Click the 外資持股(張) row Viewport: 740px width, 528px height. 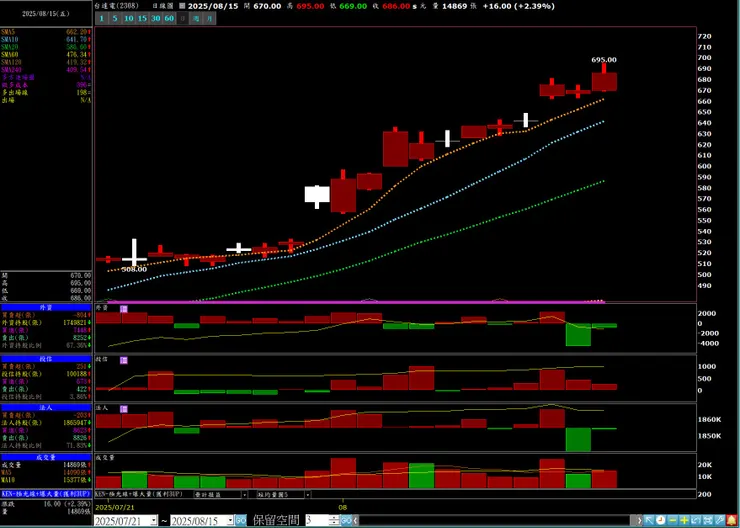46,323
